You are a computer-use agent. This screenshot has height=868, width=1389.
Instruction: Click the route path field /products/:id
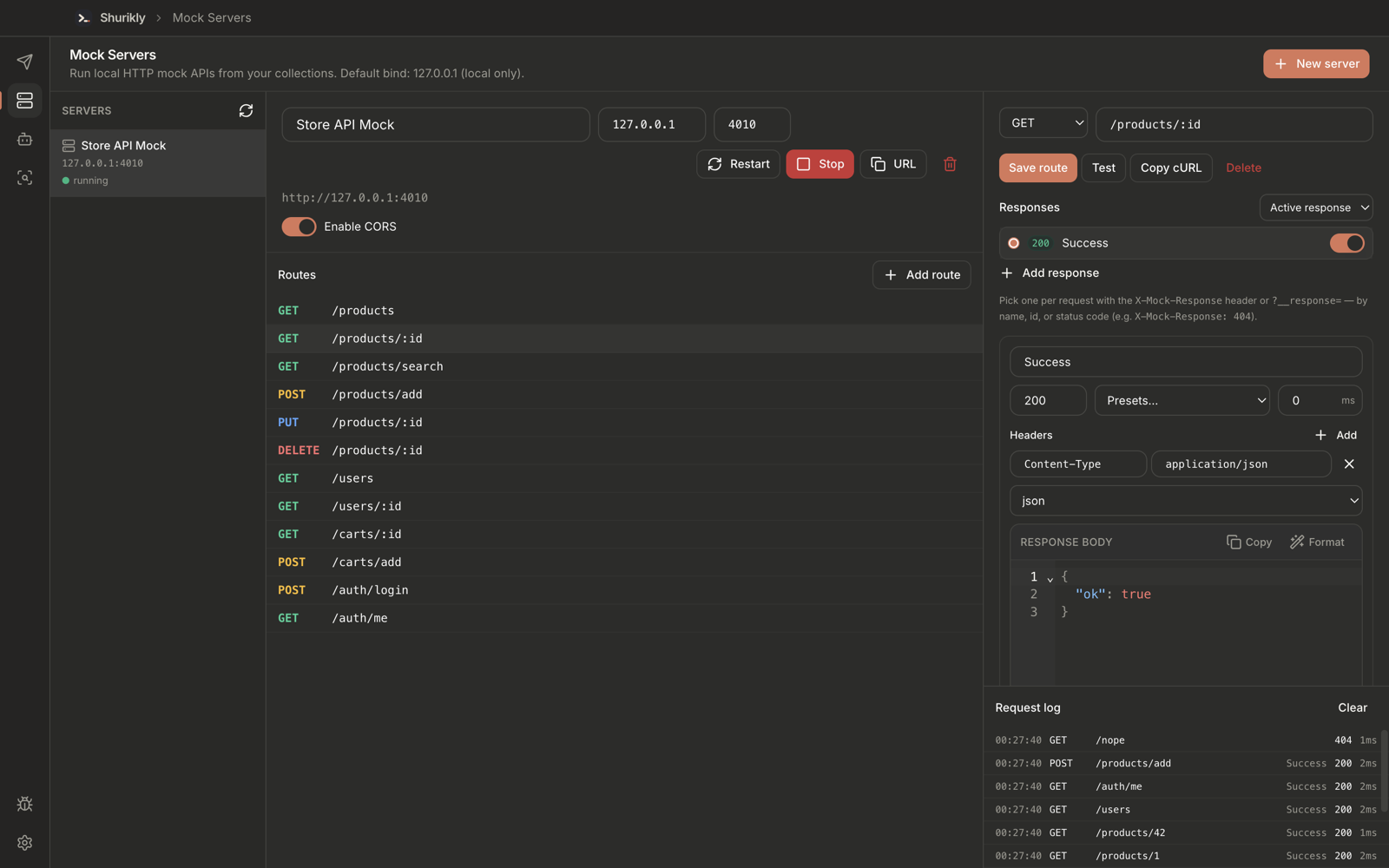tap(1234, 124)
